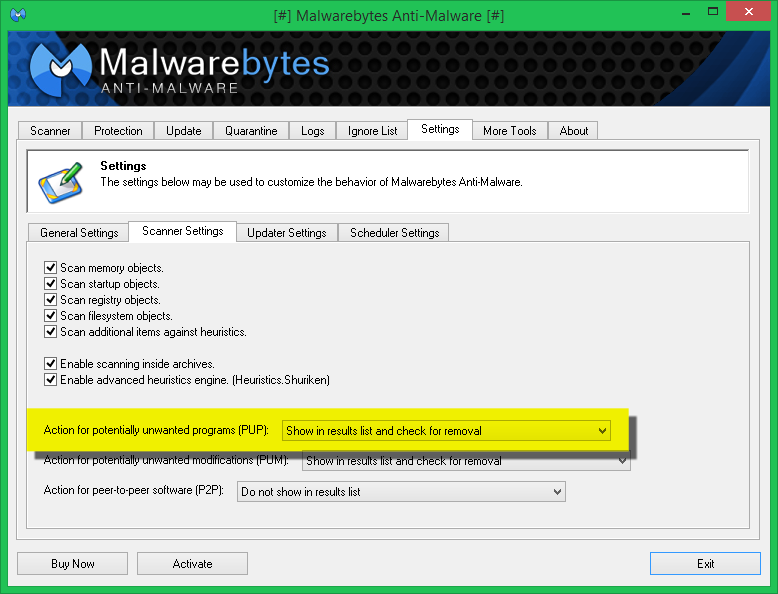Click the Buy Now button

point(72,563)
